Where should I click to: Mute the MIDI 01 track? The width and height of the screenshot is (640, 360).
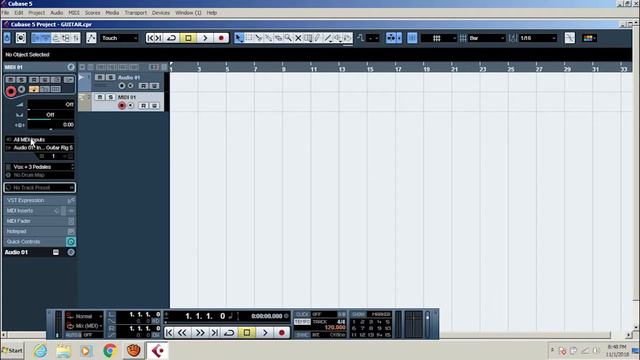[x=100, y=97]
